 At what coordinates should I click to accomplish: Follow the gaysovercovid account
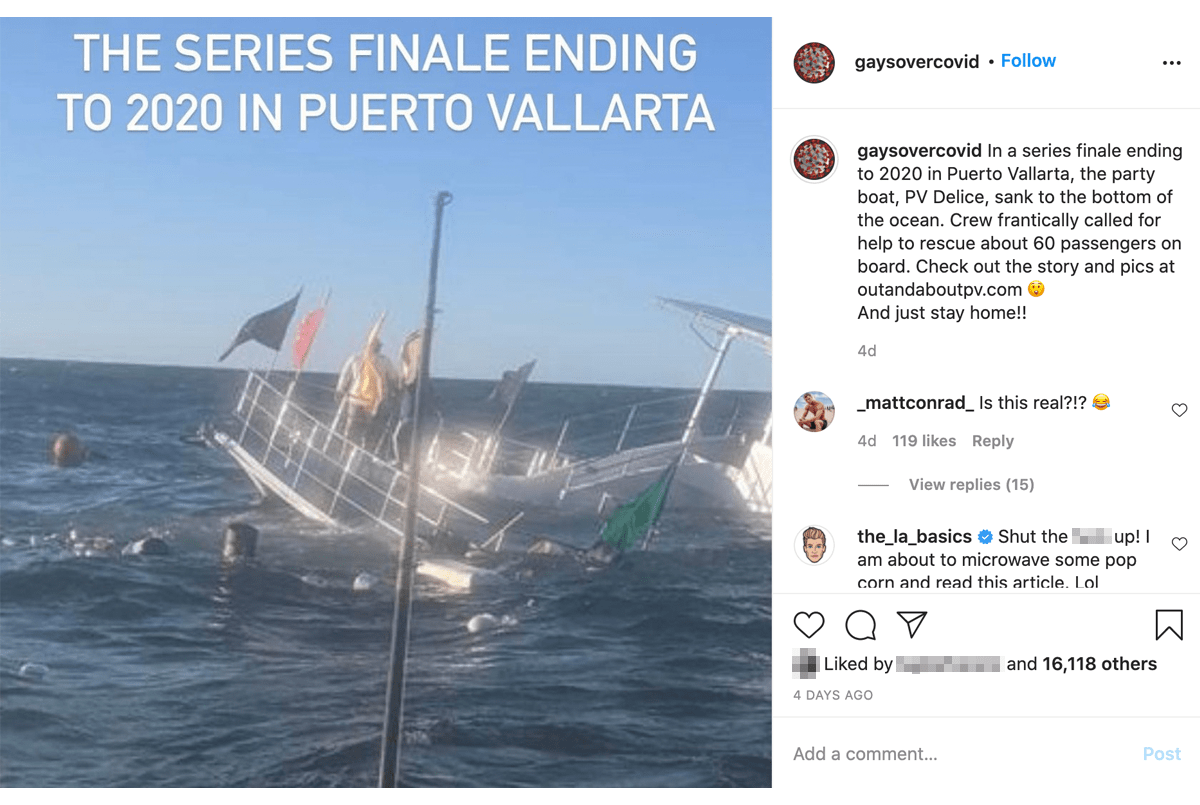1028,61
